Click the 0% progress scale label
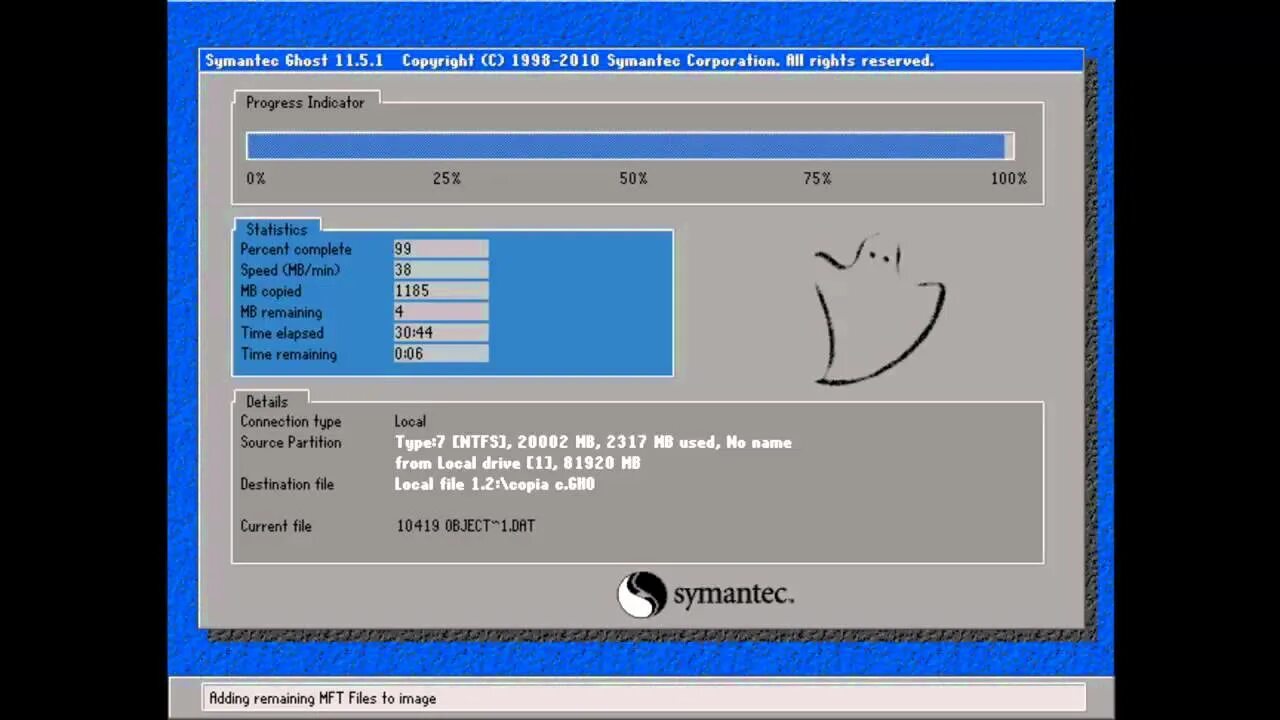The width and height of the screenshot is (1280, 720). 256,178
